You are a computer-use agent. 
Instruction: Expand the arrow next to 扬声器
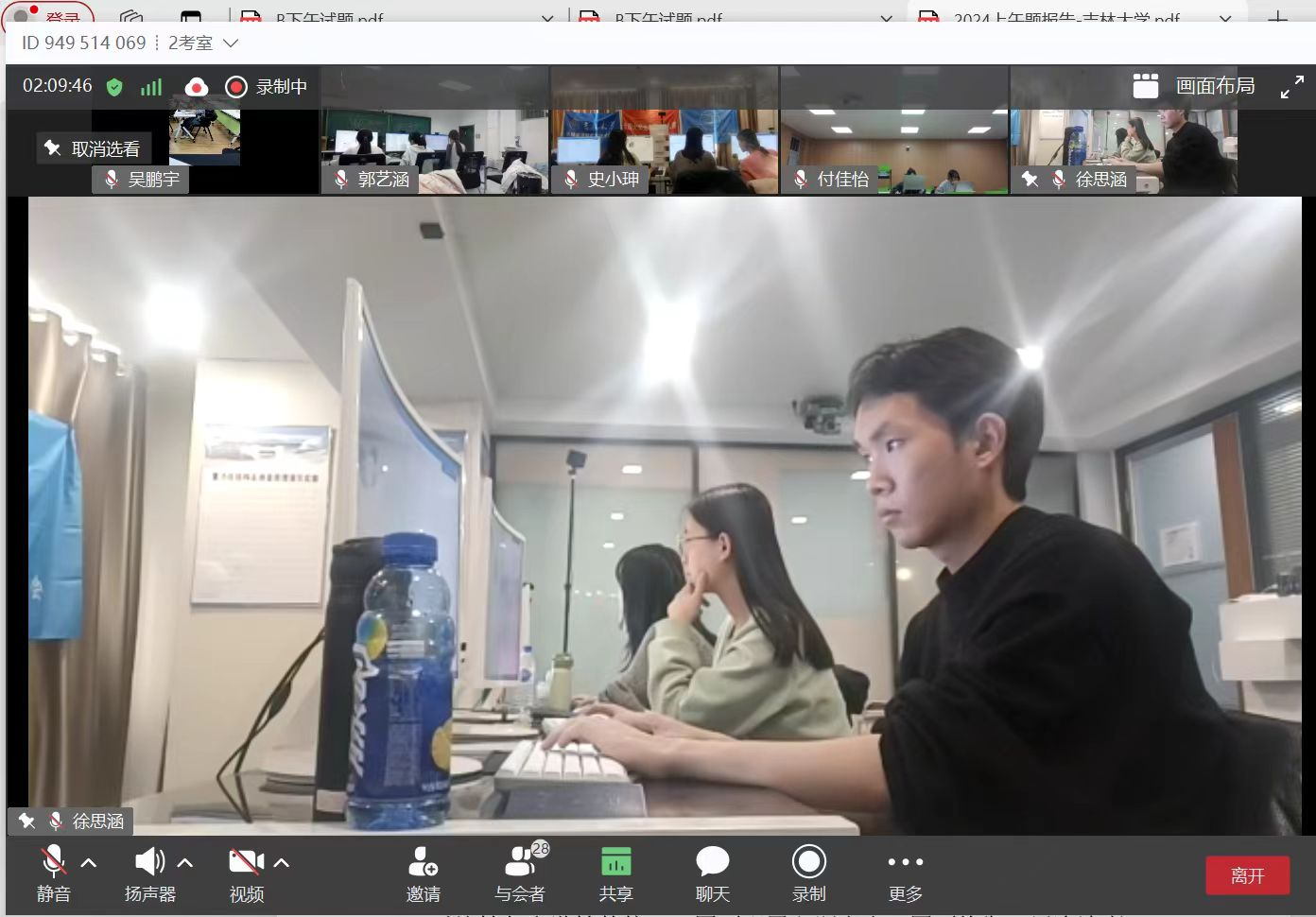185,862
